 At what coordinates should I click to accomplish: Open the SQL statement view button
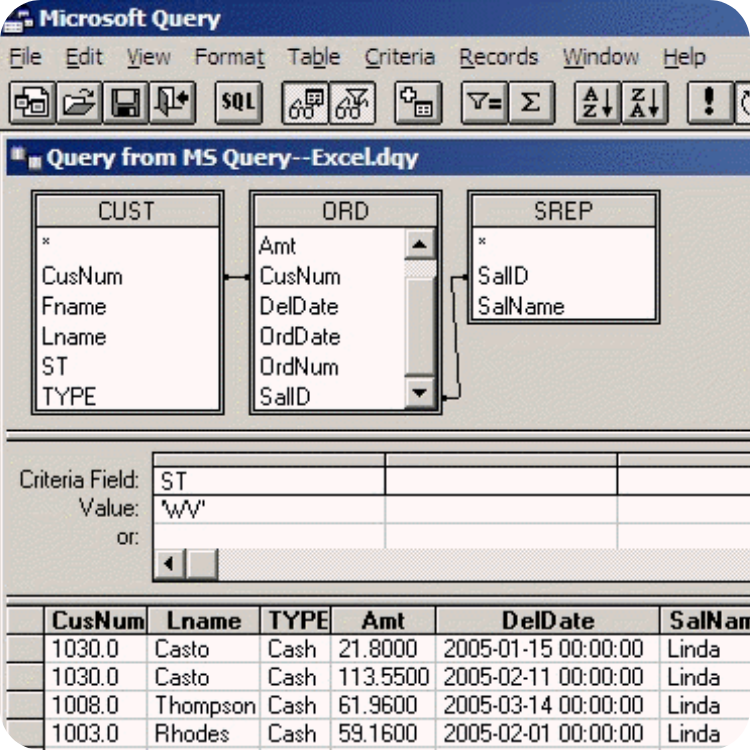[238, 103]
